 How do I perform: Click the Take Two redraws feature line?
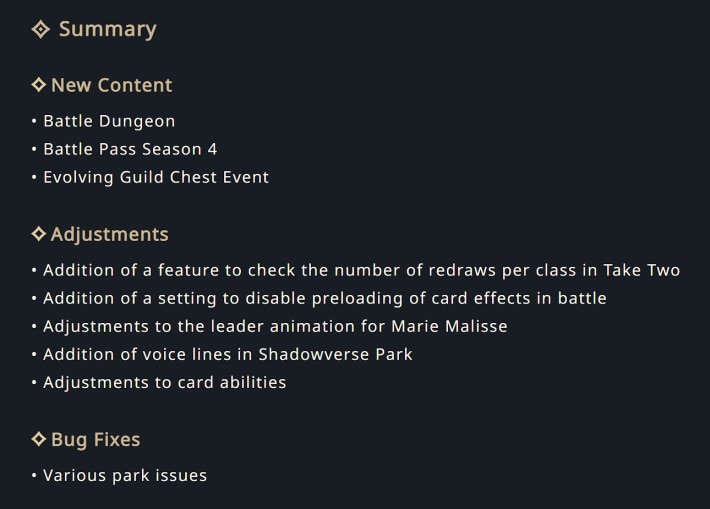coord(361,270)
